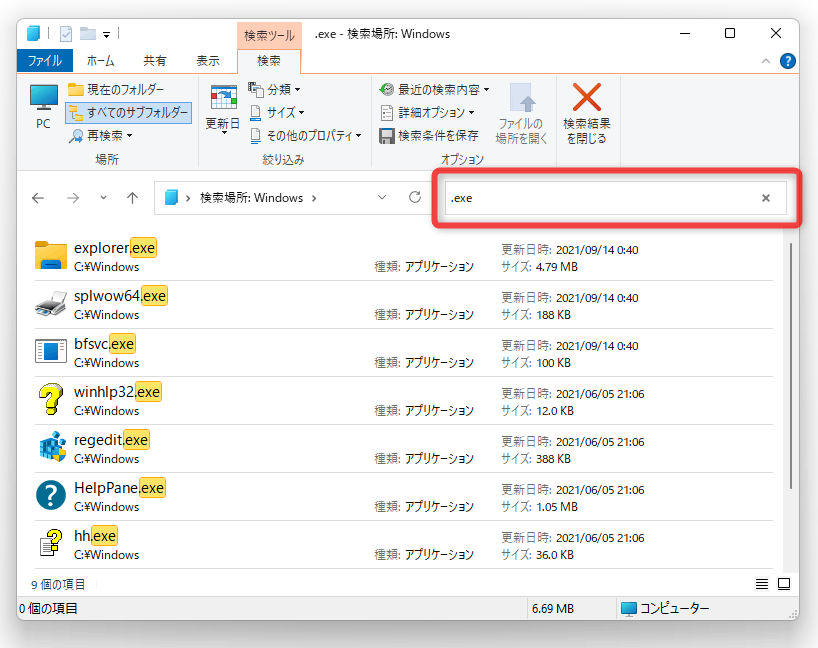
Task: Switch to large icons view in status bar
Action: click(784, 584)
